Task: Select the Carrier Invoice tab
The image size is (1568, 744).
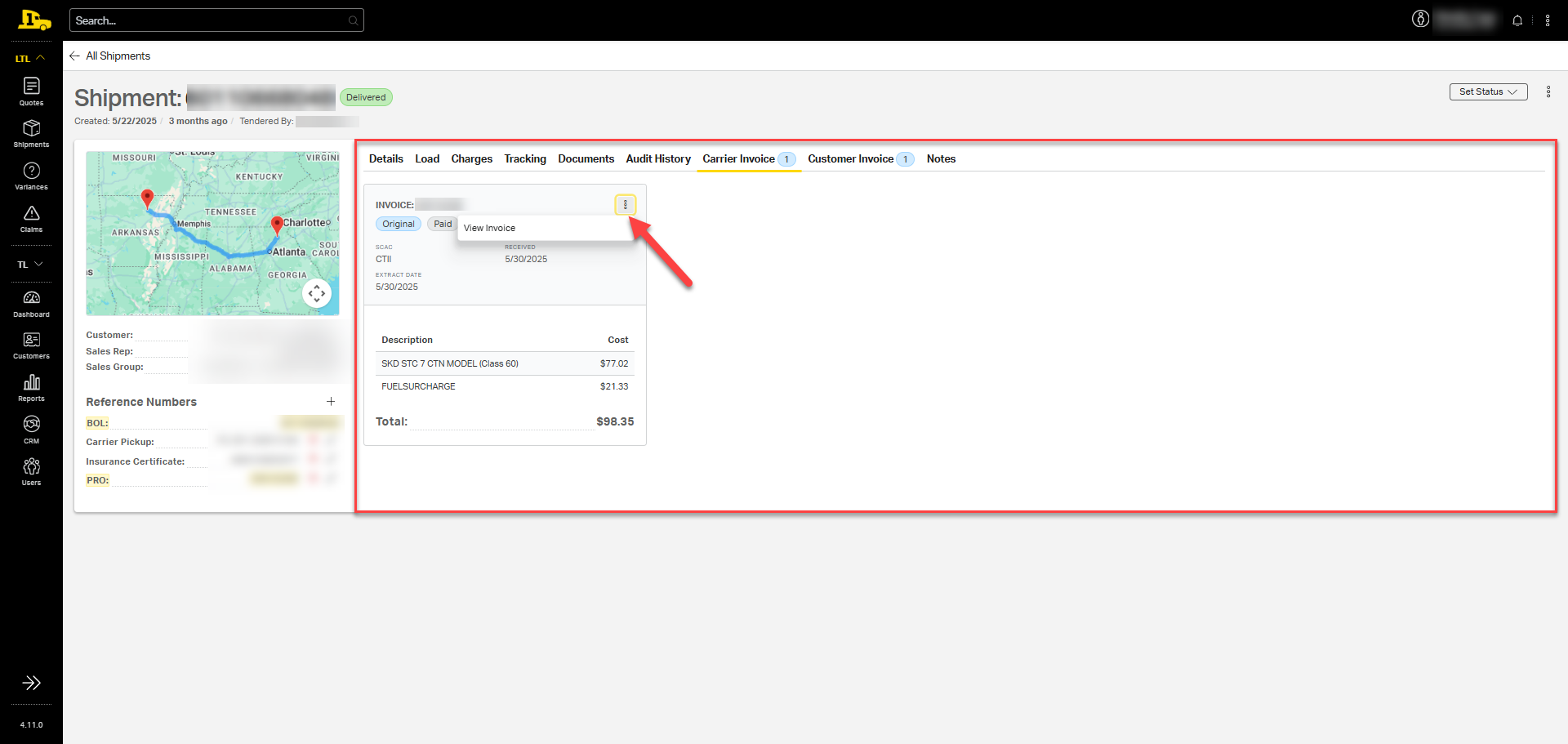Action: [x=749, y=158]
